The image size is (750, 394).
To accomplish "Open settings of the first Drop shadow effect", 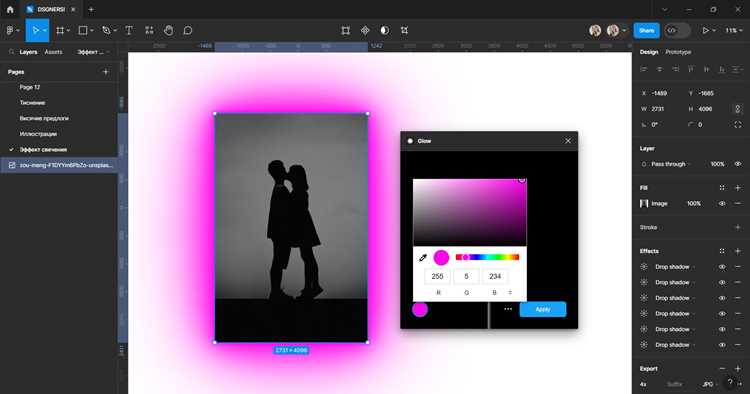I will point(644,267).
